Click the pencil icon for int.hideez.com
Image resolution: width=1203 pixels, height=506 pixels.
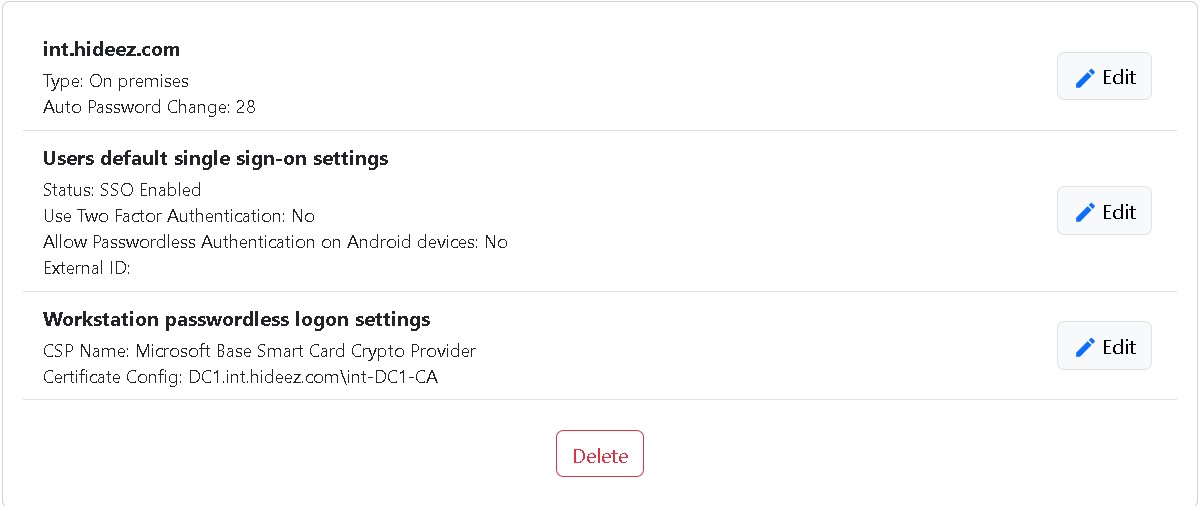tap(1085, 78)
